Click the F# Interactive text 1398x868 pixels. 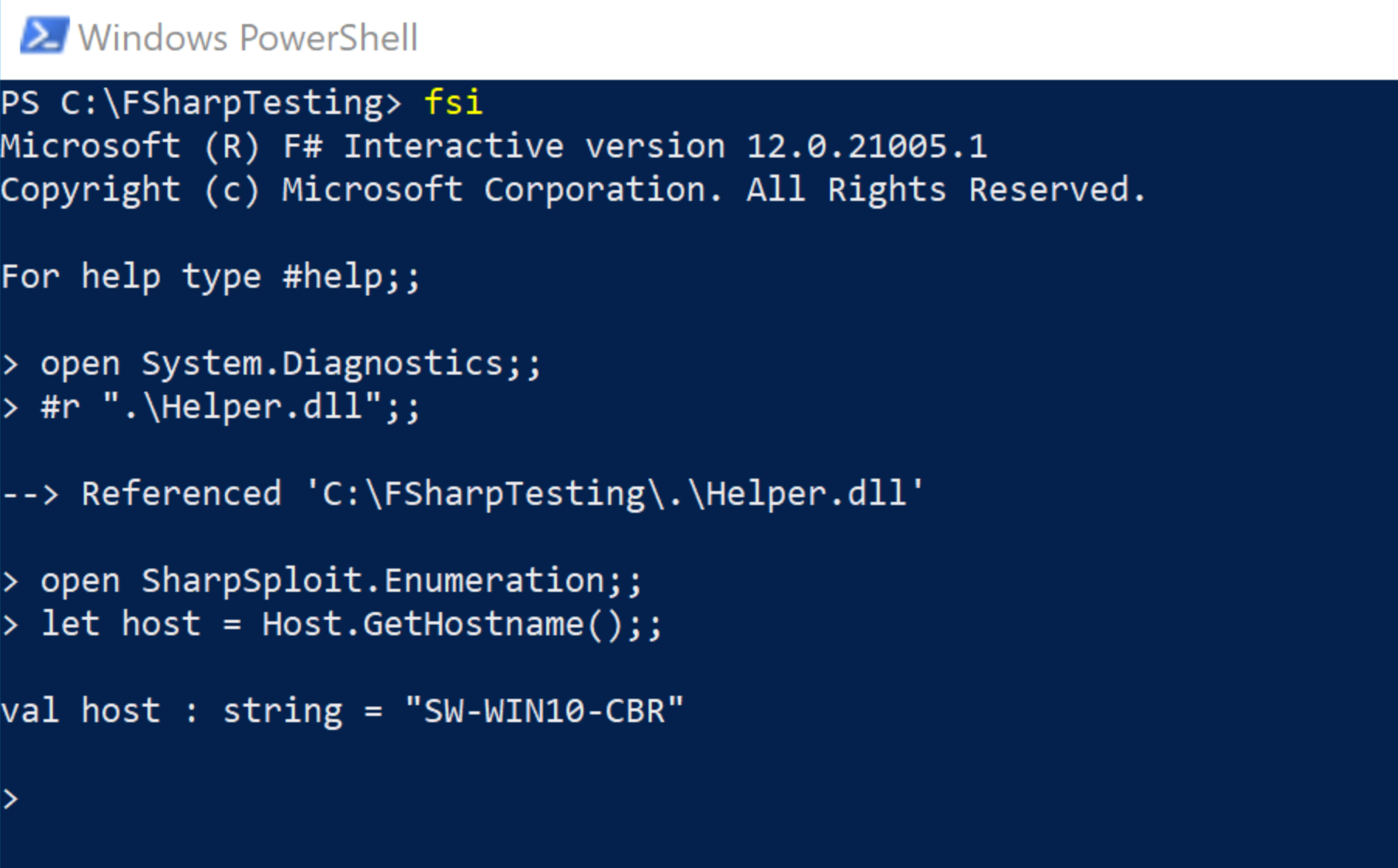pos(423,147)
